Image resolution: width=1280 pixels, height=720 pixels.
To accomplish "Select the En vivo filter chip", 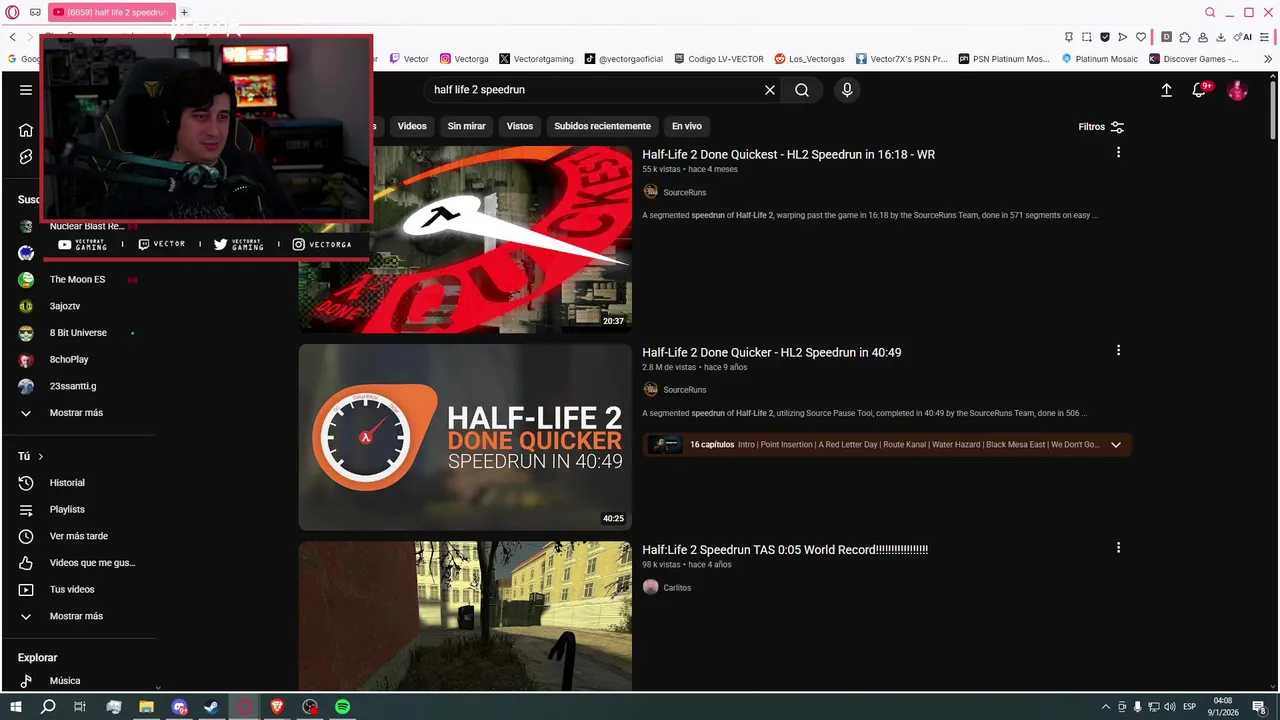I will pyautogui.click(x=686, y=126).
